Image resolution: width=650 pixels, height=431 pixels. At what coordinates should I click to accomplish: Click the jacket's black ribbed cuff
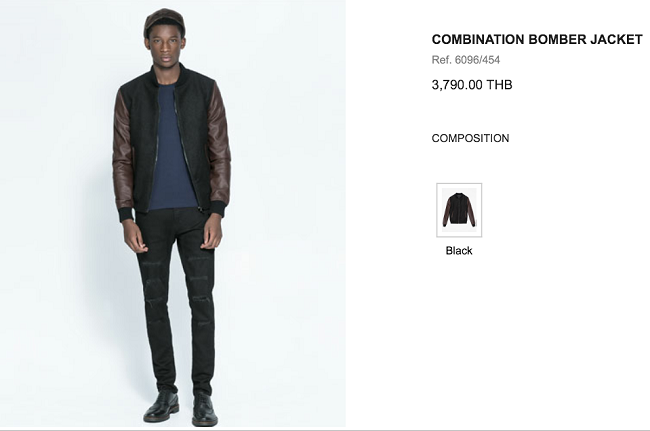[126, 215]
